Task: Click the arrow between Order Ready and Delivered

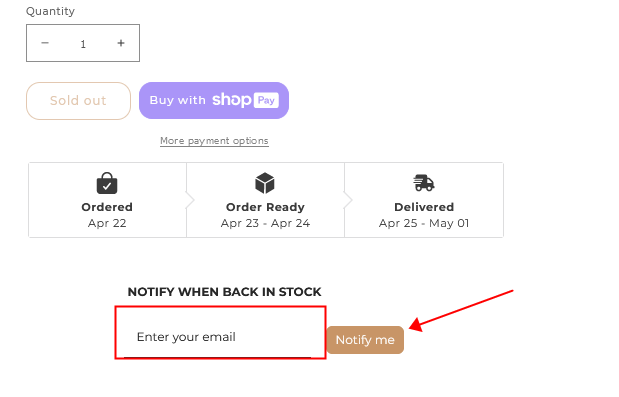Action: point(348,200)
